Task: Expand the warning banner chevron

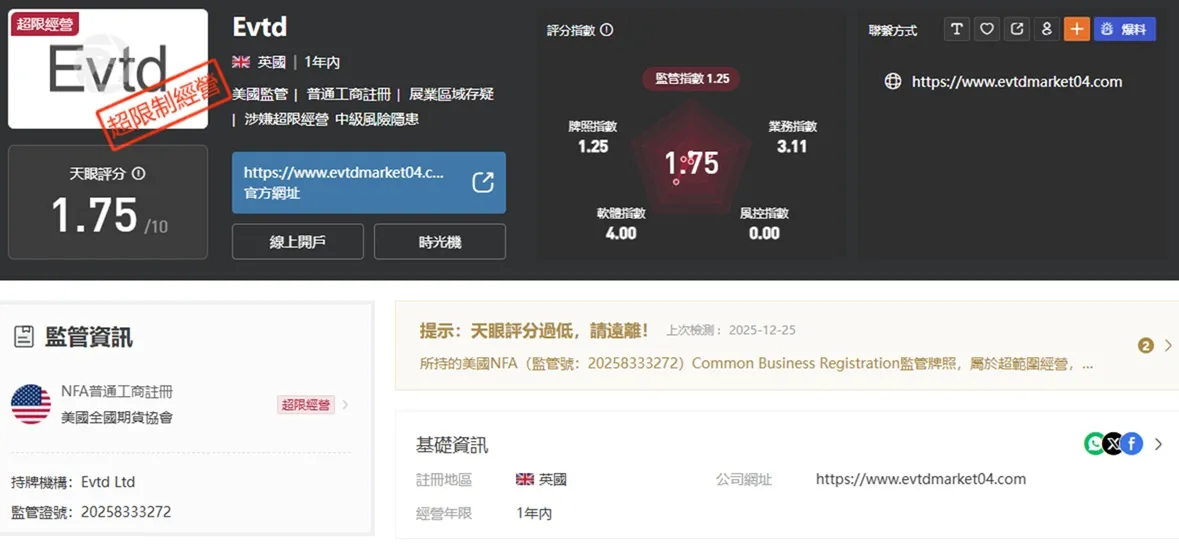Action: pyautogui.click(x=1168, y=346)
